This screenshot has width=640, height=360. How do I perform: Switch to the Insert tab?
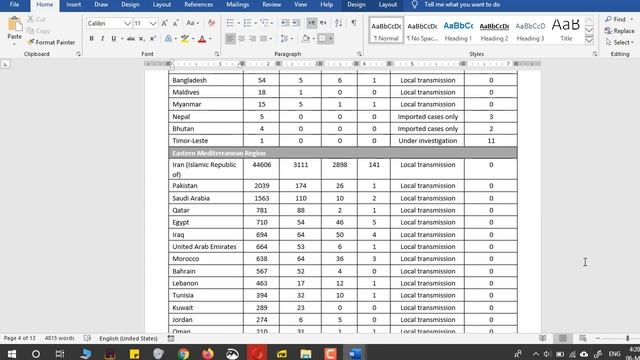click(73, 5)
